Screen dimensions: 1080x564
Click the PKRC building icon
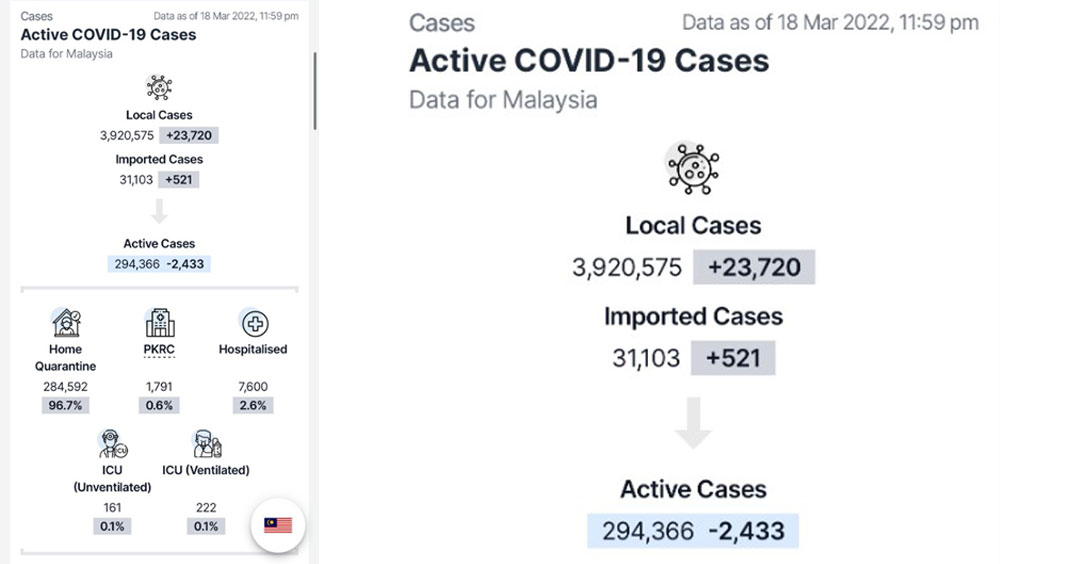click(159, 322)
